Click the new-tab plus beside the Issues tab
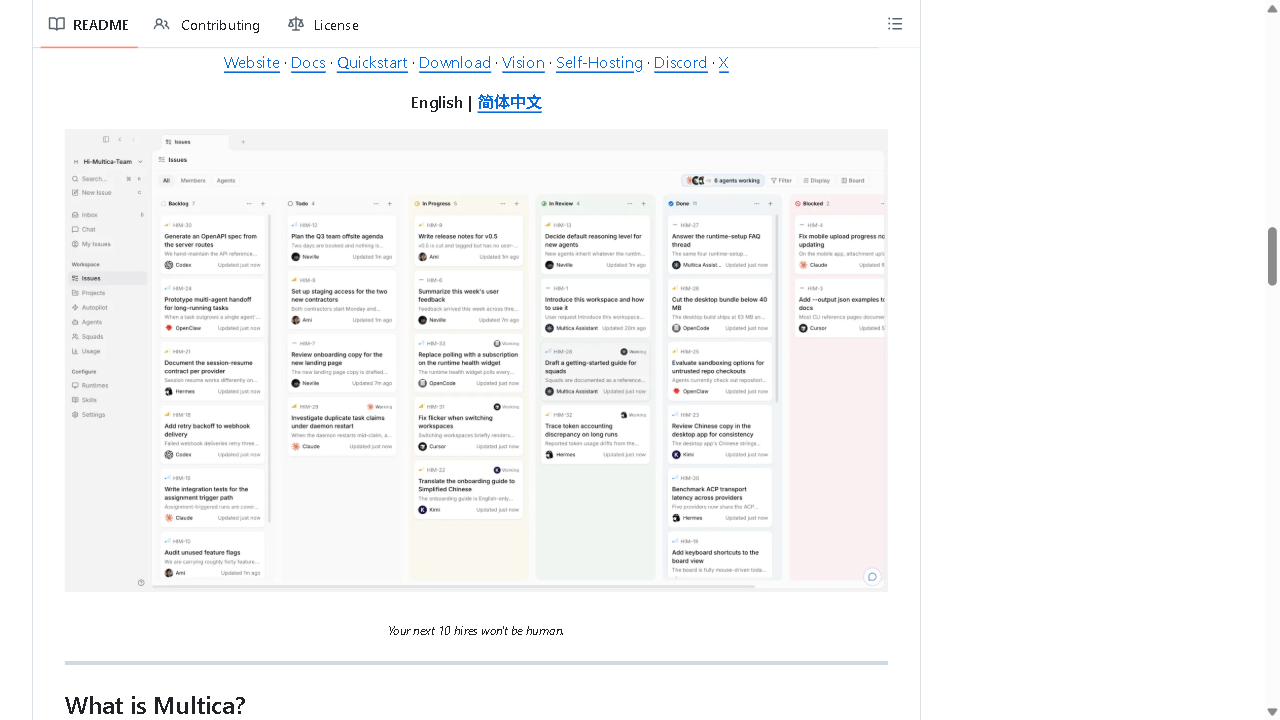This screenshot has height=720, width=1280. (243, 142)
